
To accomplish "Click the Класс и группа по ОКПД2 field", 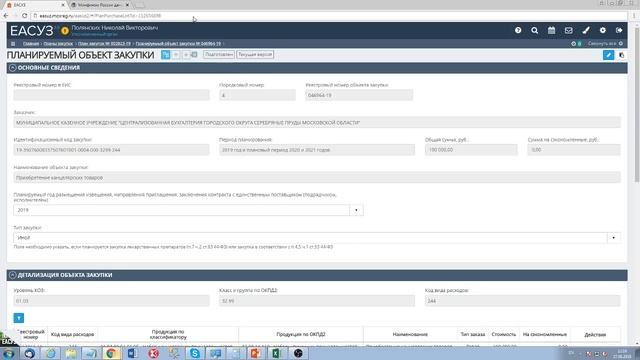I will coord(317,301).
